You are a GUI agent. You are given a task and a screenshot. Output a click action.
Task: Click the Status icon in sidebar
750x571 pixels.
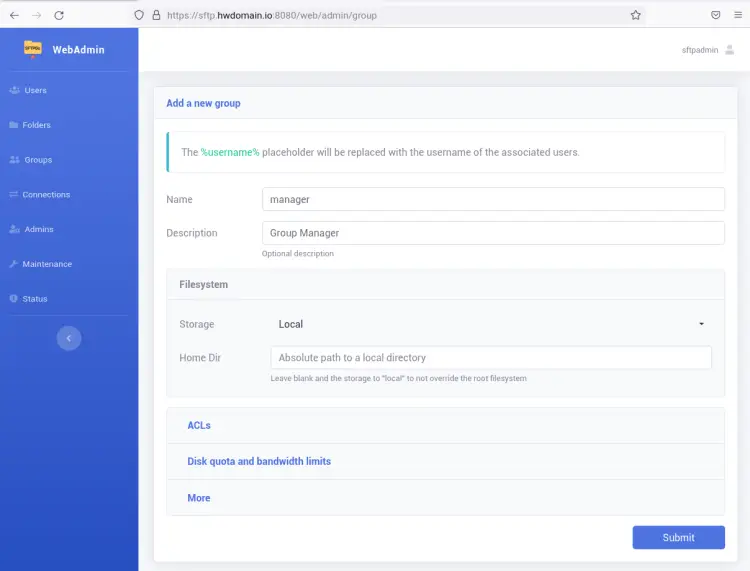tap(14, 299)
